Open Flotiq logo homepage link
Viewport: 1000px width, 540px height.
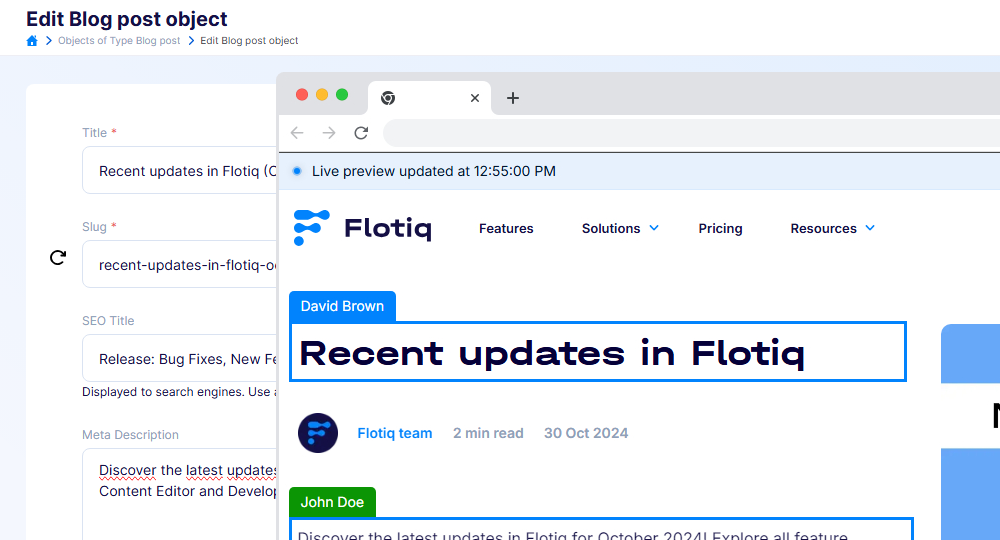coord(362,228)
